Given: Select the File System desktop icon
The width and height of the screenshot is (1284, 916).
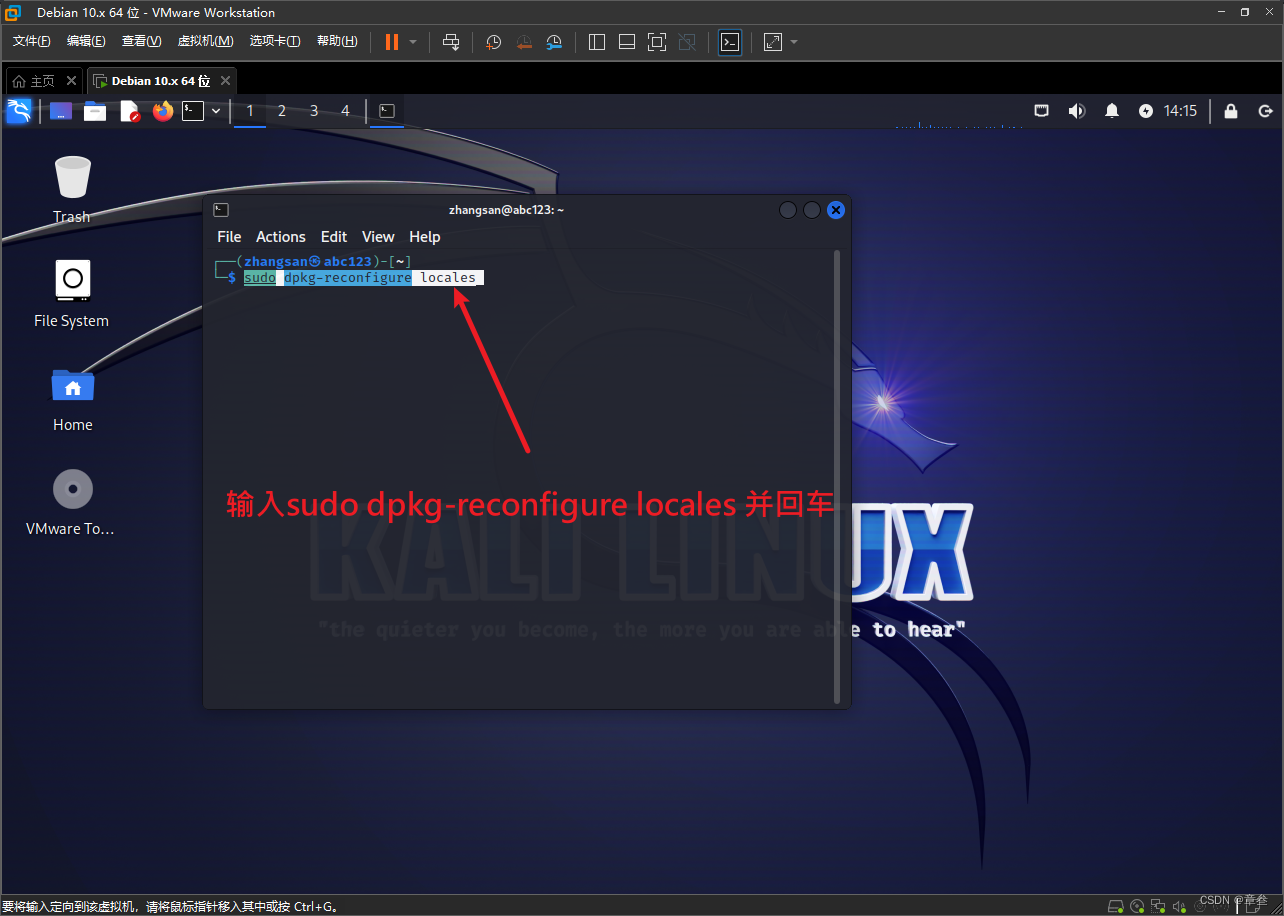Looking at the screenshot, I should click(x=72, y=293).
